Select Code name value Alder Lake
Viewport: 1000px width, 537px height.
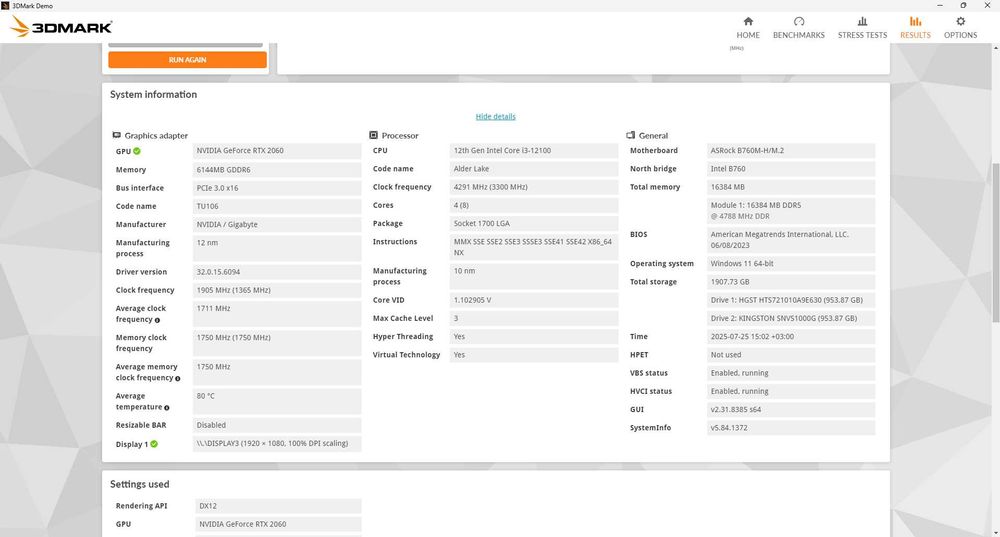tap(534, 169)
